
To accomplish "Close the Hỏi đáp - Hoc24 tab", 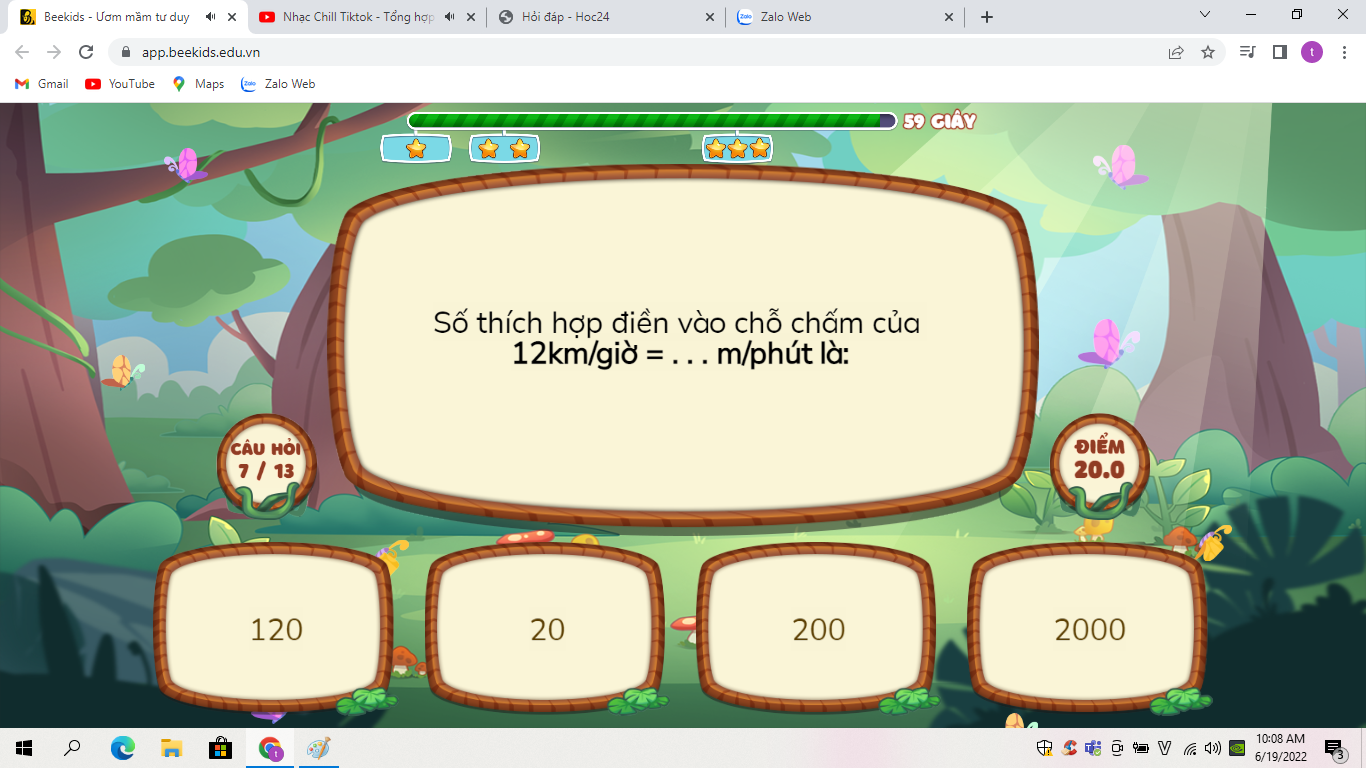I will 710,17.
